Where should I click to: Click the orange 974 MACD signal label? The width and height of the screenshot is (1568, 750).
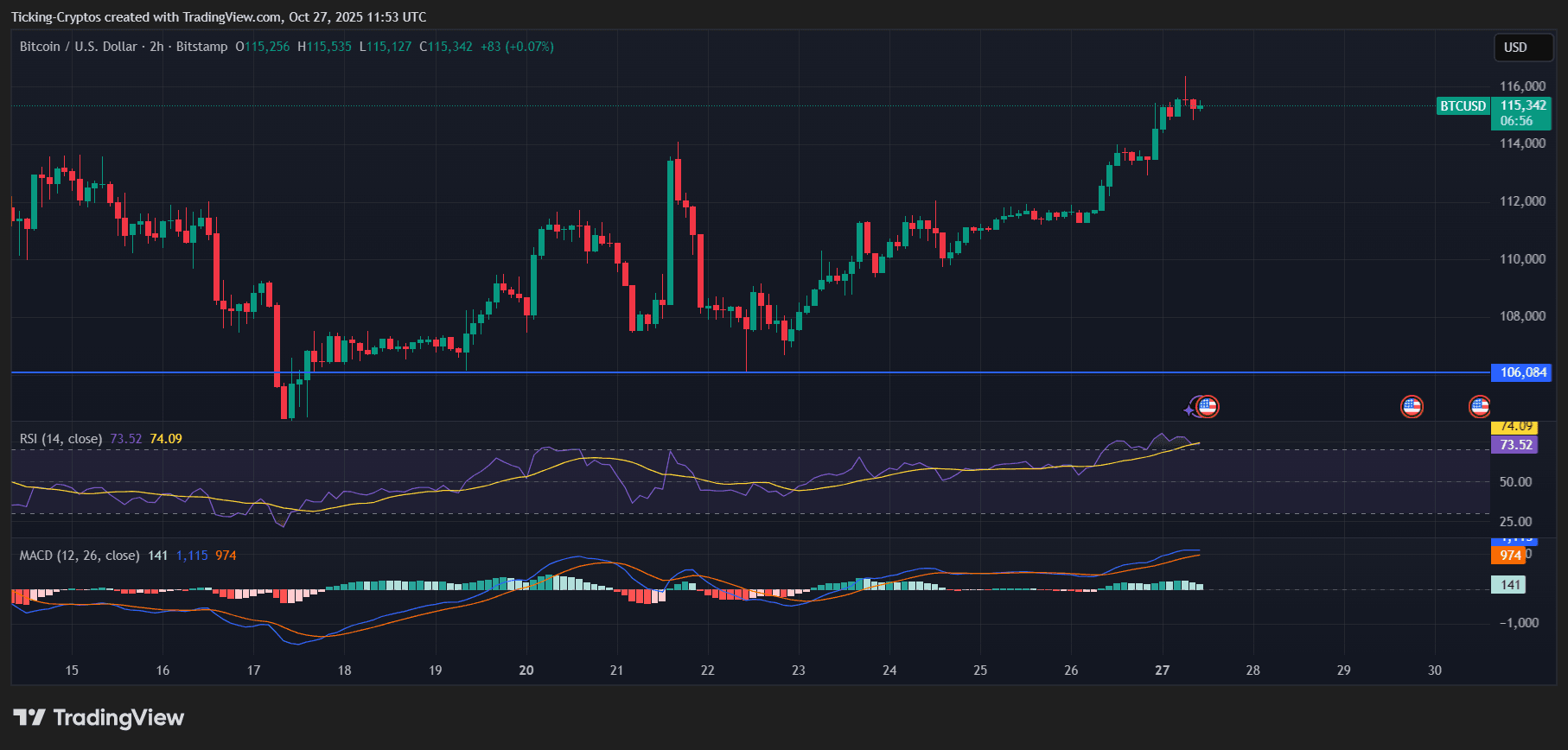pyautogui.click(x=1509, y=556)
